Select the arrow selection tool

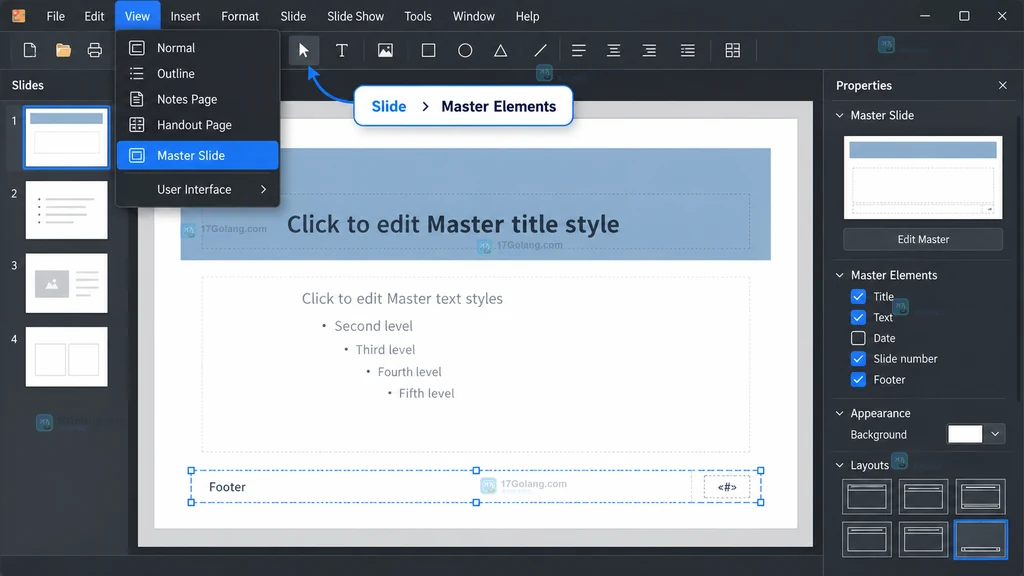click(304, 50)
